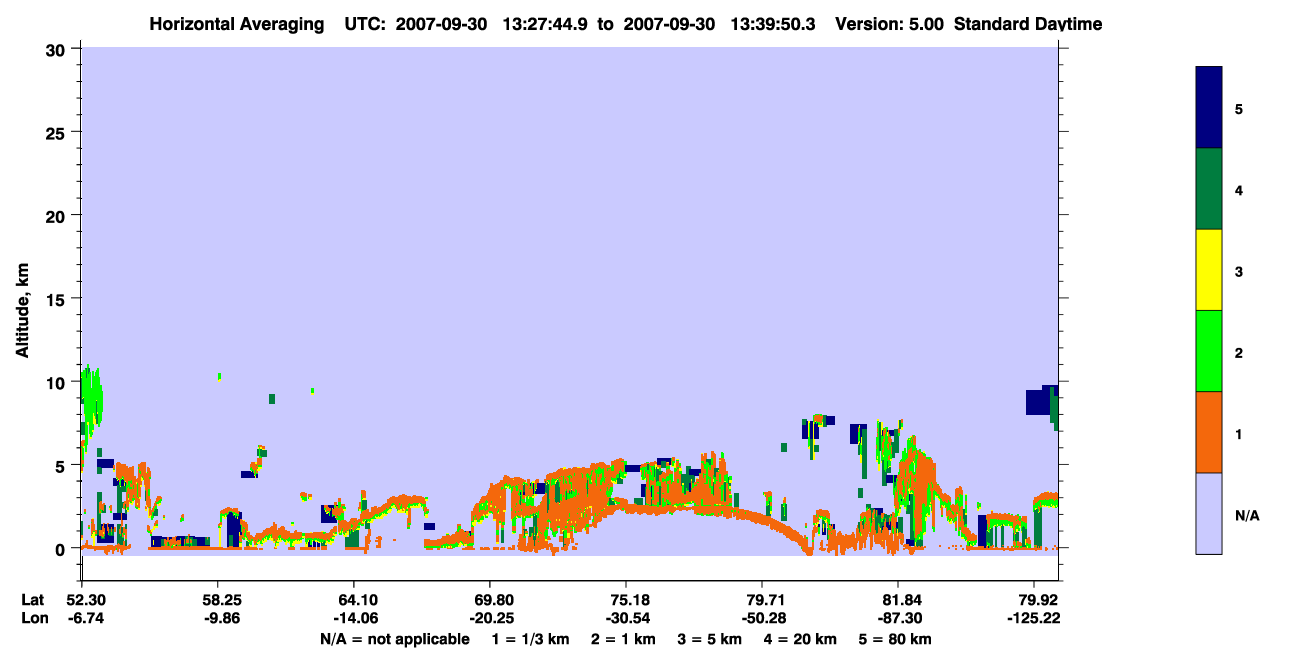The width and height of the screenshot is (1300, 667).
Task: Click the lavender N/A colorbar segment
Action: coord(1209,513)
